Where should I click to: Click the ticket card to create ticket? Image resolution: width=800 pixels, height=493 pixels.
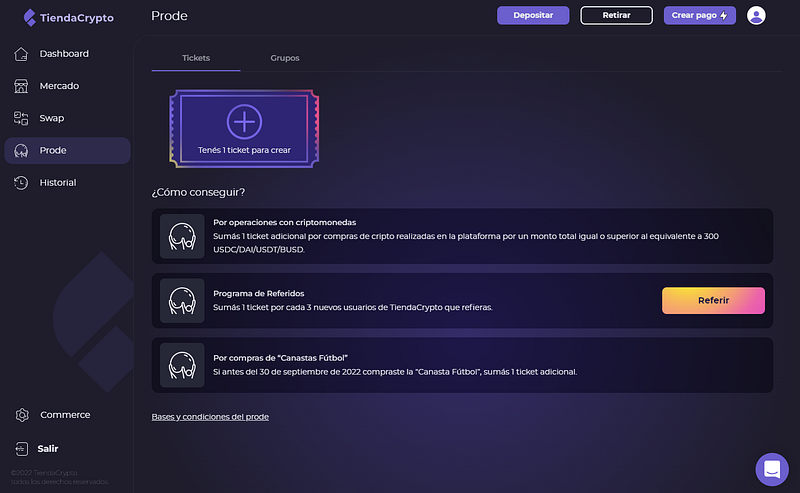click(244, 129)
